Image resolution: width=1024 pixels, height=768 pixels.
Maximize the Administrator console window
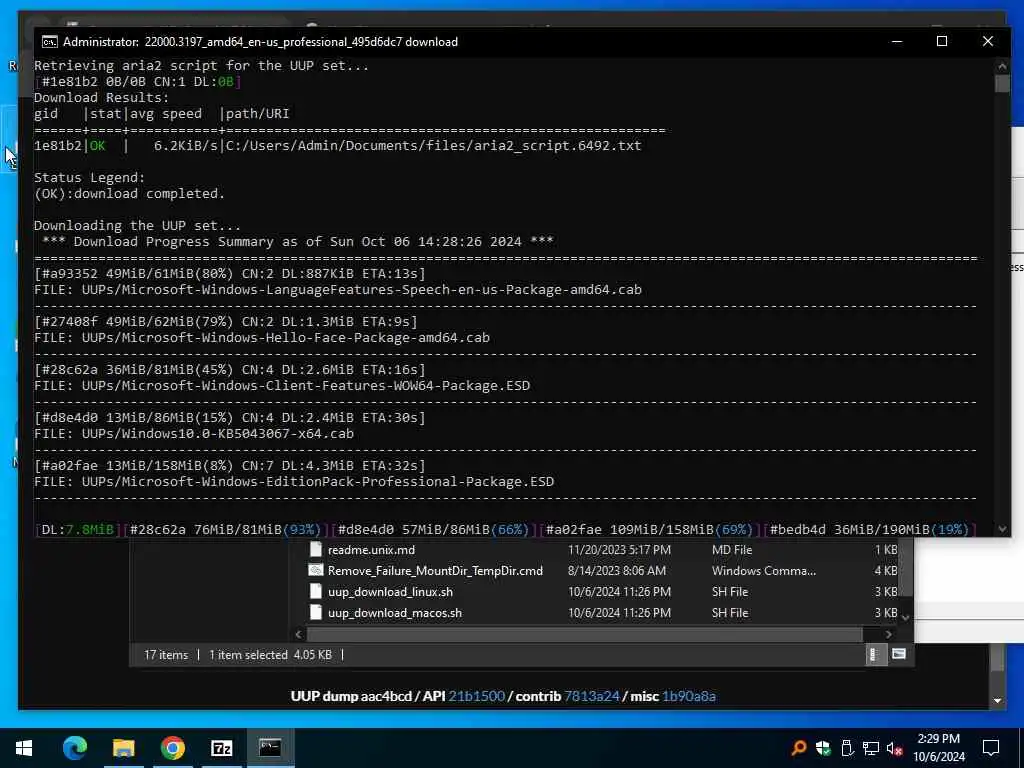[942, 42]
